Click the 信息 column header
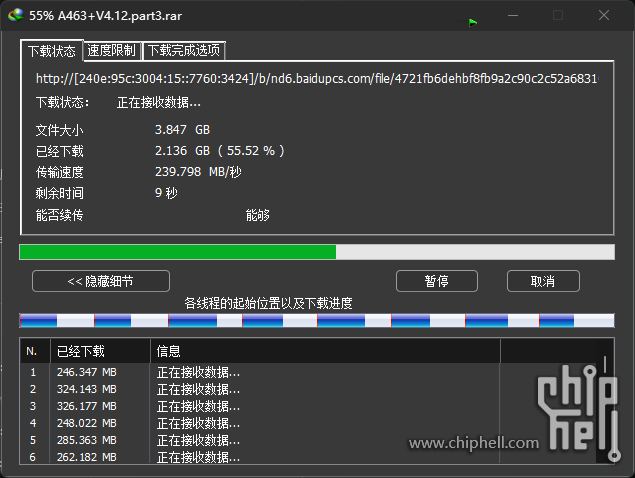The height and width of the screenshot is (478, 635). pos(325,351)
